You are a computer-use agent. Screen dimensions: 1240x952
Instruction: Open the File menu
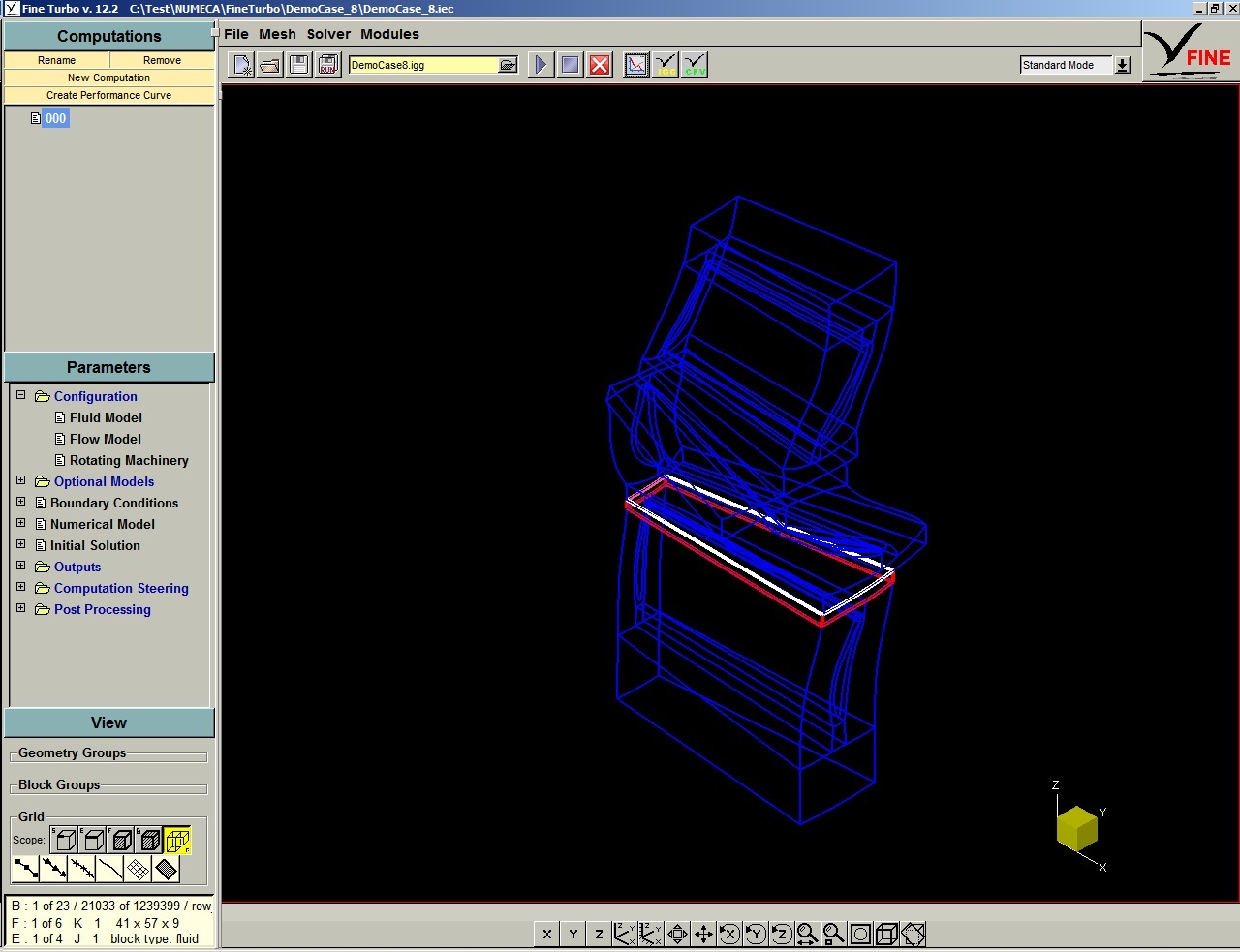point(236,34)
